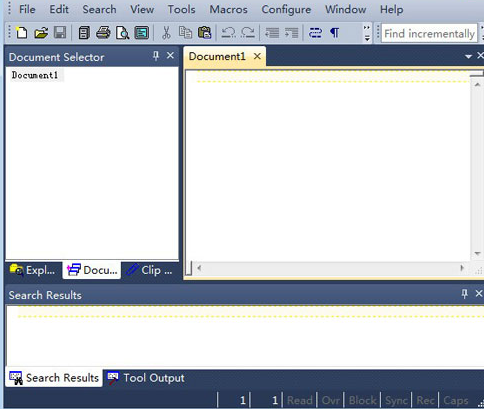Click the Read indicator in status bar
The height and width of the screenshot is (409, 484).
pos(300,400)
